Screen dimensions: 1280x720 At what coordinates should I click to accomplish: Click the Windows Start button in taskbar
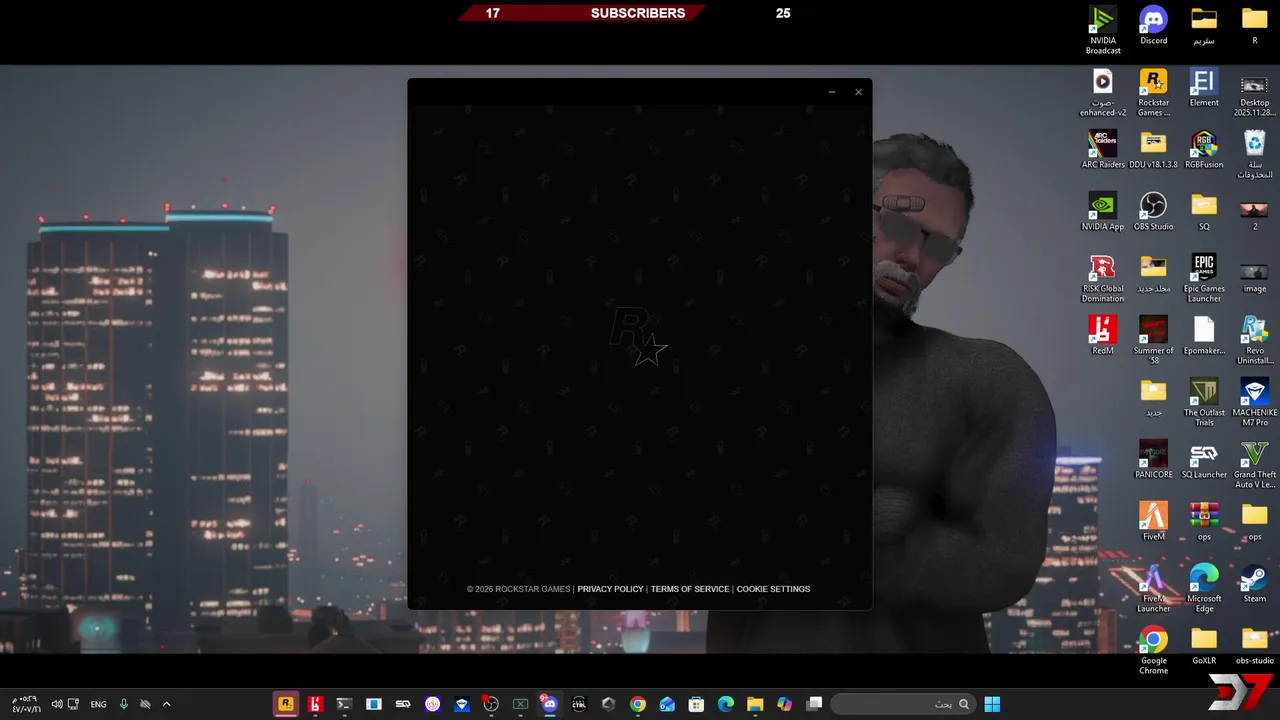tap(992, 704)
